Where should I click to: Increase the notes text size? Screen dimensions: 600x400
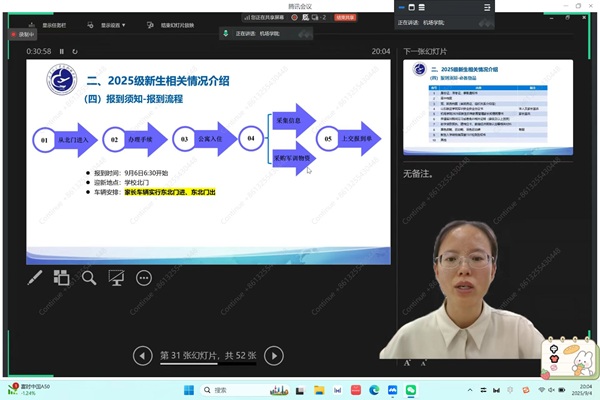(408, 363)
